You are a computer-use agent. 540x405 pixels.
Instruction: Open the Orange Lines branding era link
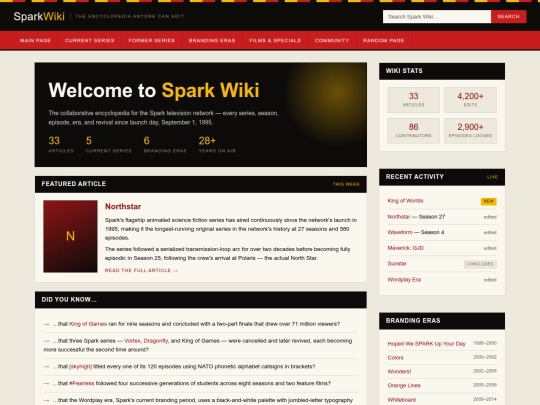[x=404, y=385]
